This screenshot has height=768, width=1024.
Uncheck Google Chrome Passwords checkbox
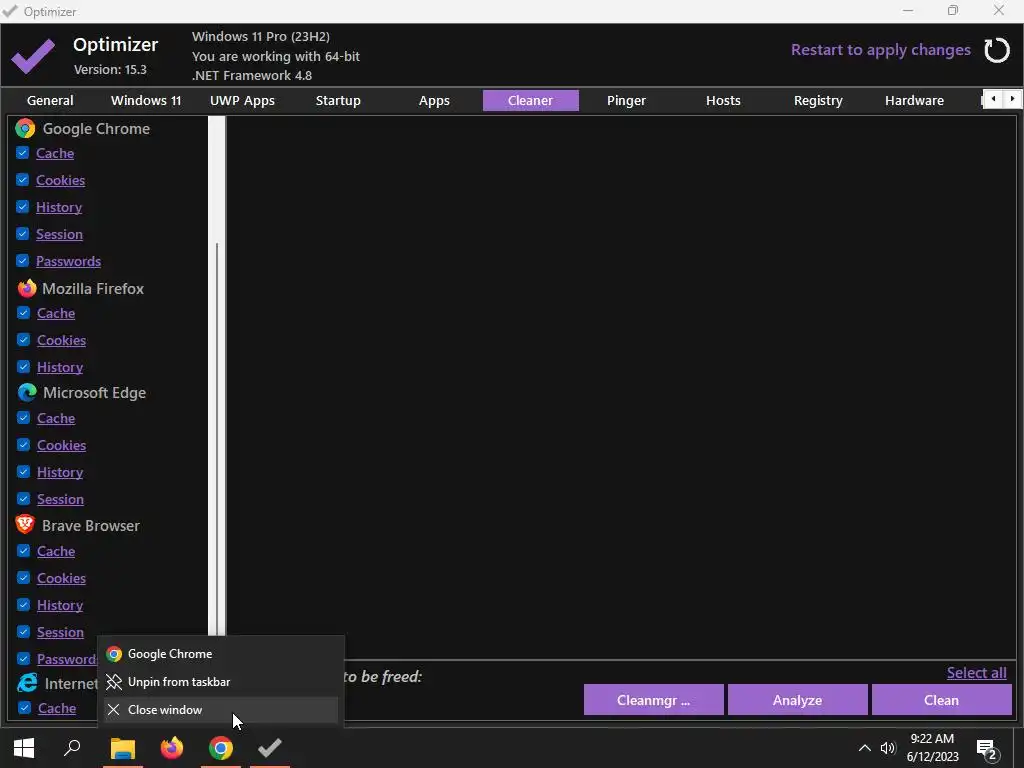click(22, 261)
